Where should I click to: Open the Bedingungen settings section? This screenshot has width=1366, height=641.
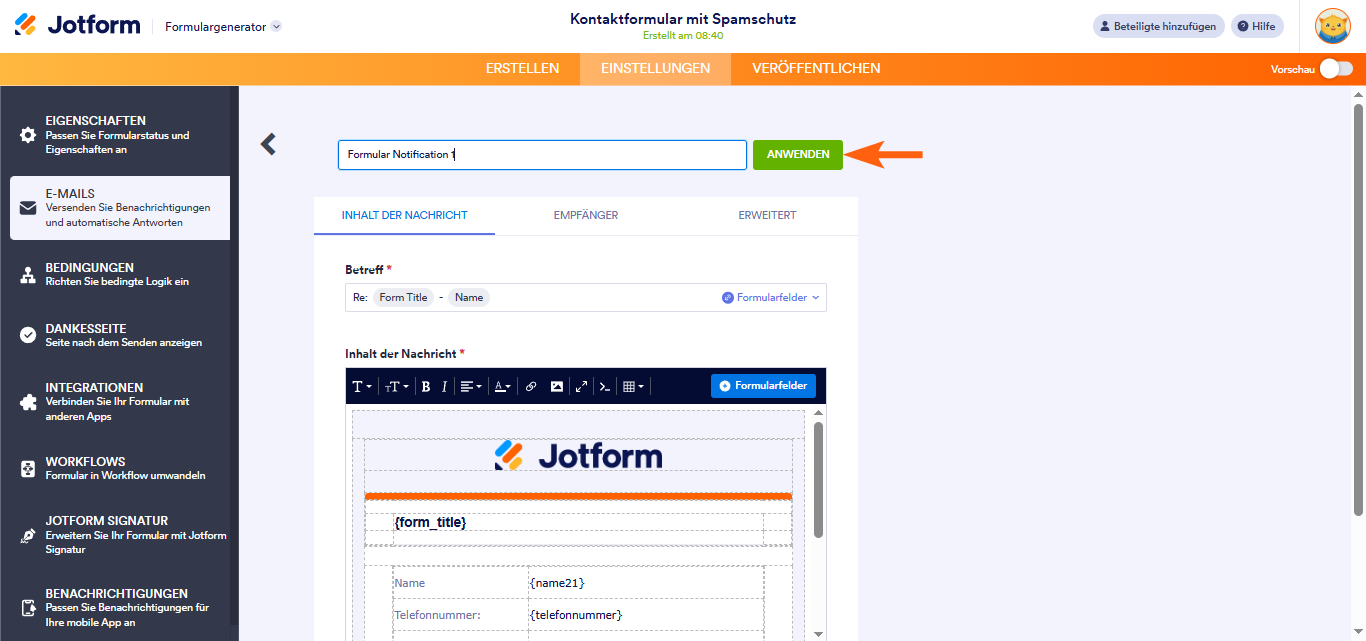click(119, 273)
